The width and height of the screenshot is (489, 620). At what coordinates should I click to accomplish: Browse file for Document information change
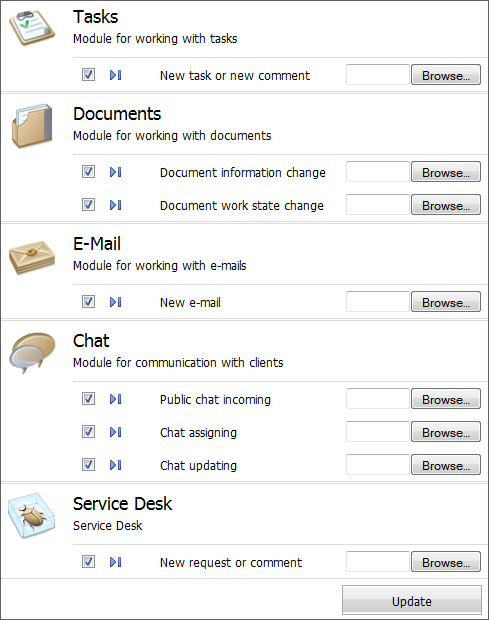446,172
